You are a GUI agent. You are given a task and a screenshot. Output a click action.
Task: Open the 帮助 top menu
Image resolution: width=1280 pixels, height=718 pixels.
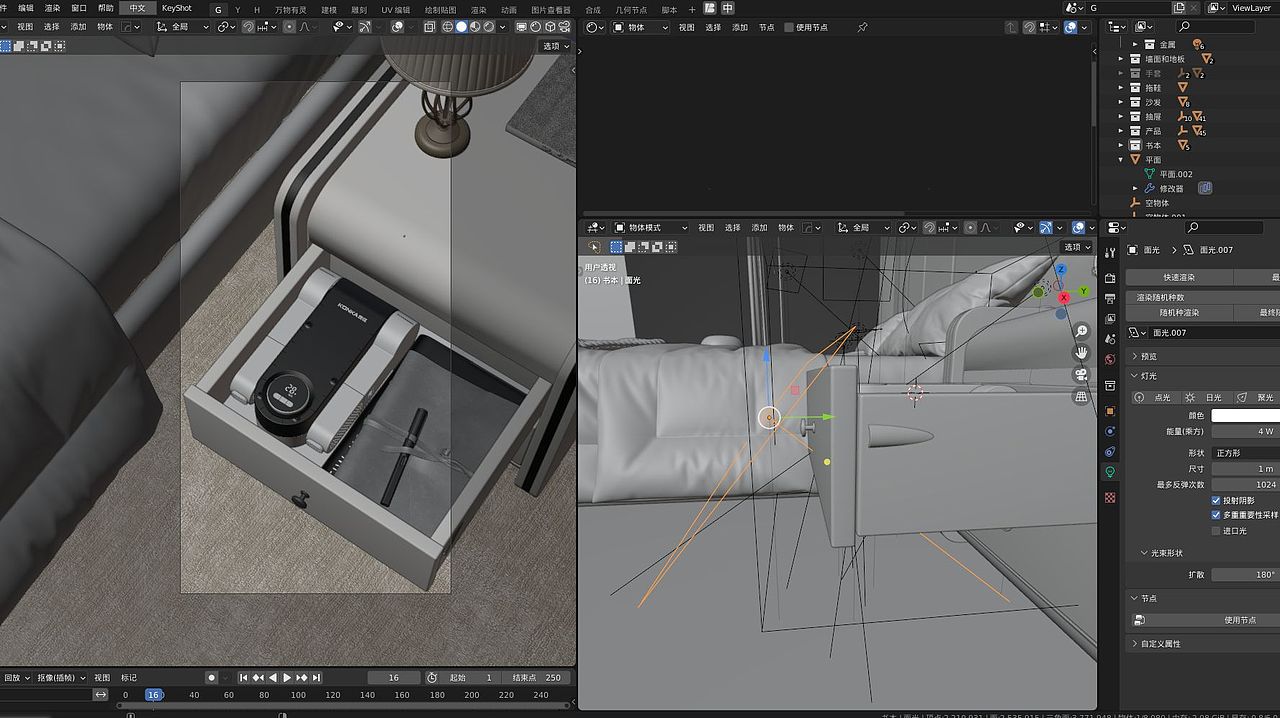(x=105, y=8)
